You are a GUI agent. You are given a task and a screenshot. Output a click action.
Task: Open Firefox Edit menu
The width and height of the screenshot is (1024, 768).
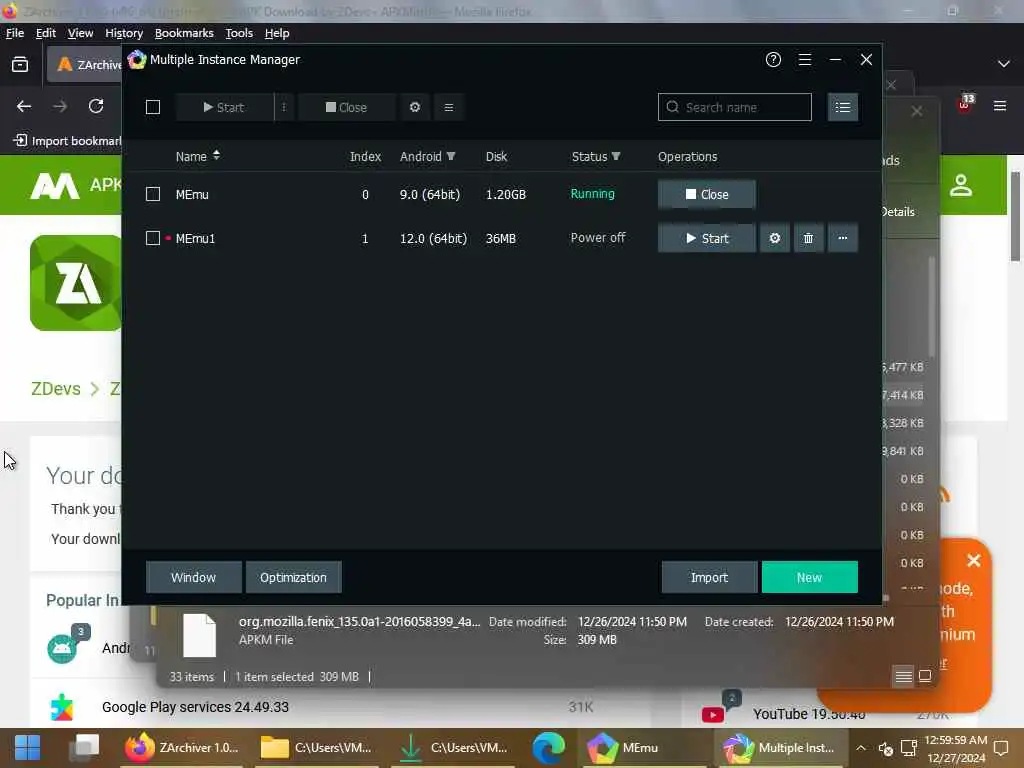coord(46,33)
